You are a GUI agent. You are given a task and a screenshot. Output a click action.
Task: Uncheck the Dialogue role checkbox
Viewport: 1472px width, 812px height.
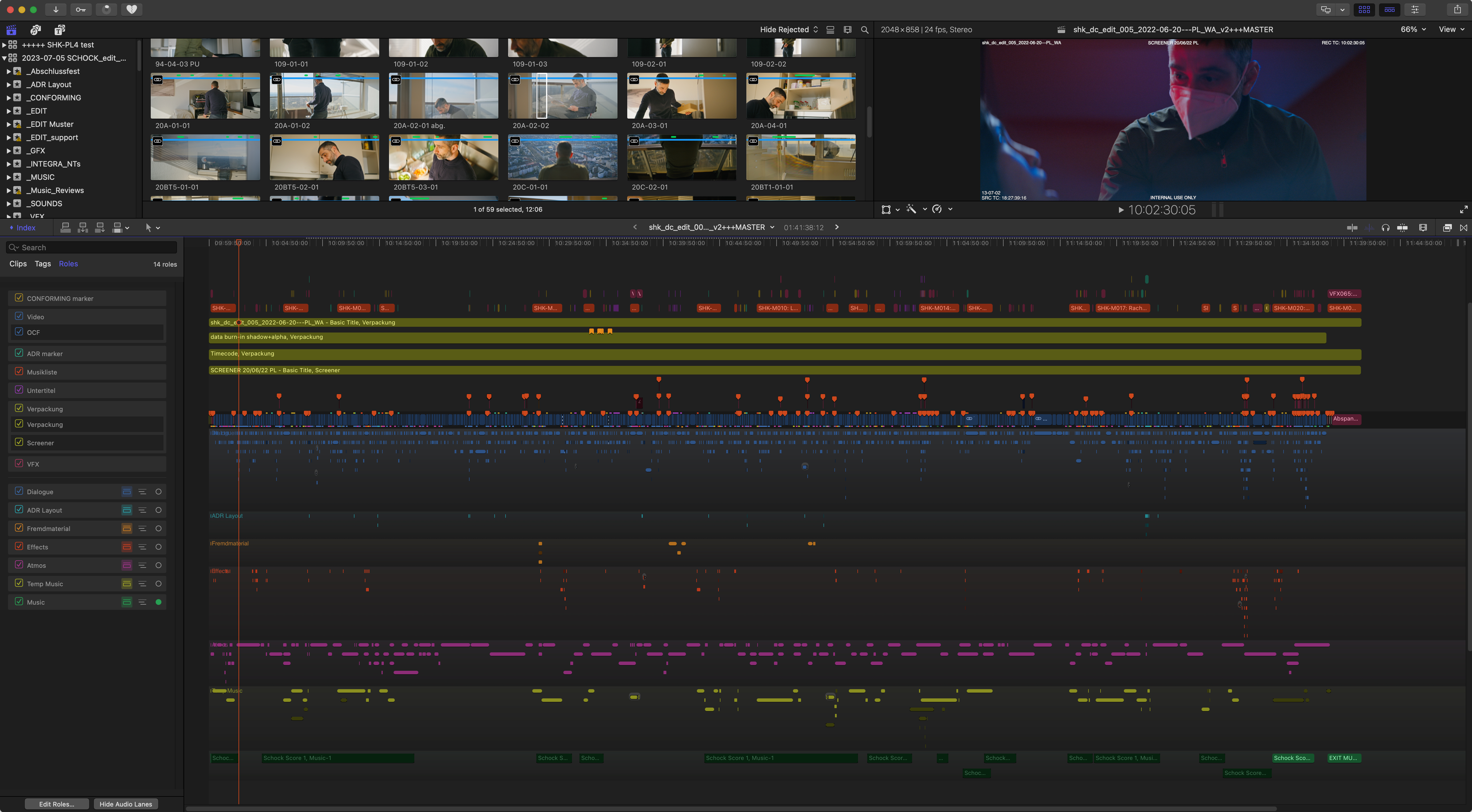[19, 491]
